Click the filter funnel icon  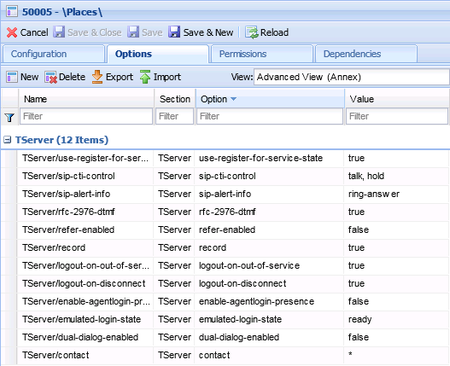pyautogui.click(x=9, y=117)
